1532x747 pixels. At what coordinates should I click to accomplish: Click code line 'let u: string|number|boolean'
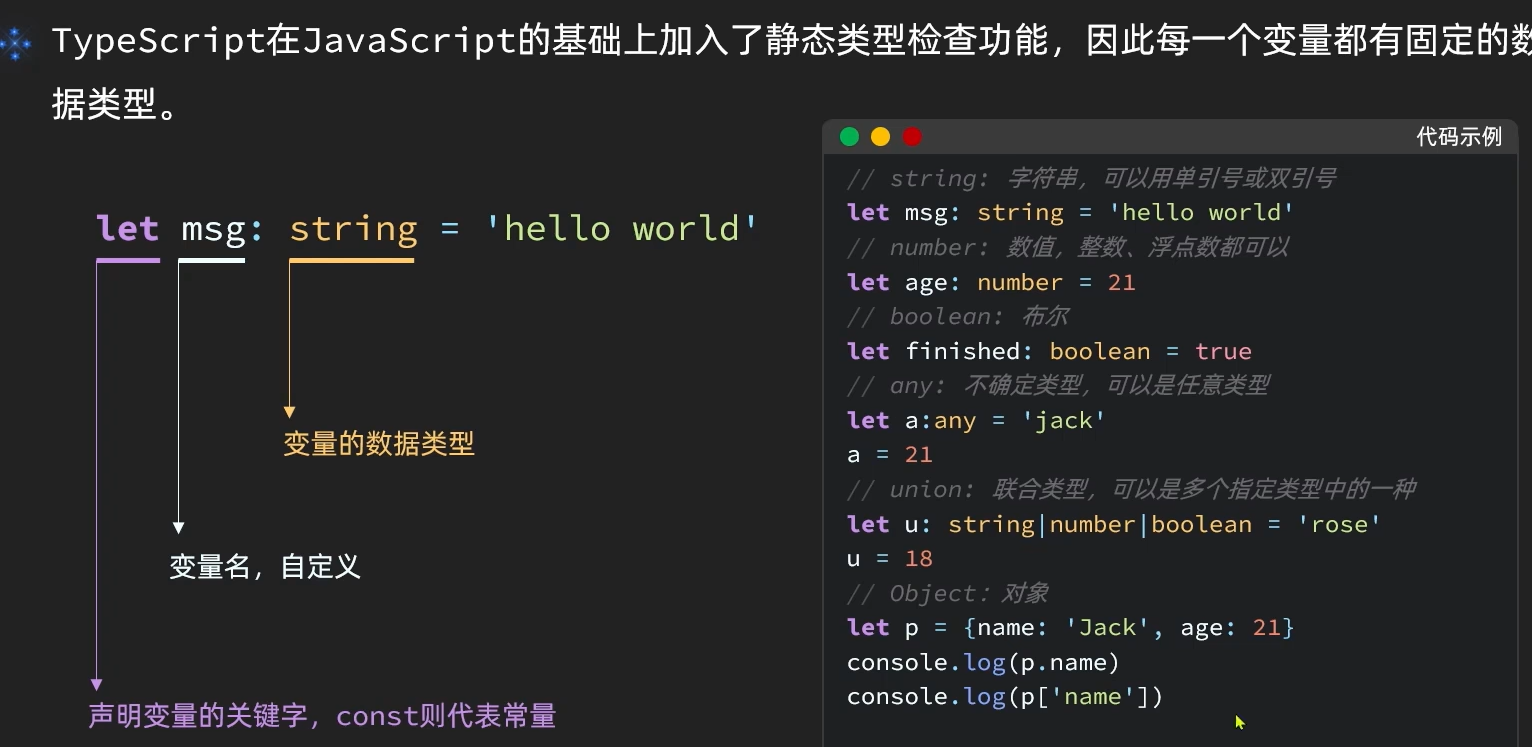(x=1113, y=524)
